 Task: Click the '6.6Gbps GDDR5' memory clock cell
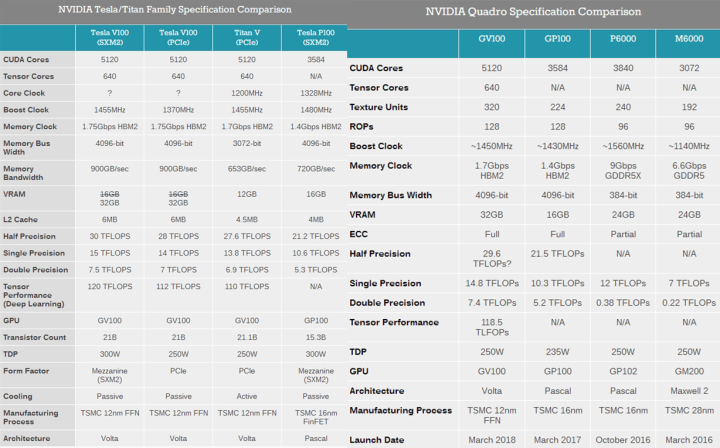(x=689, y=171)
